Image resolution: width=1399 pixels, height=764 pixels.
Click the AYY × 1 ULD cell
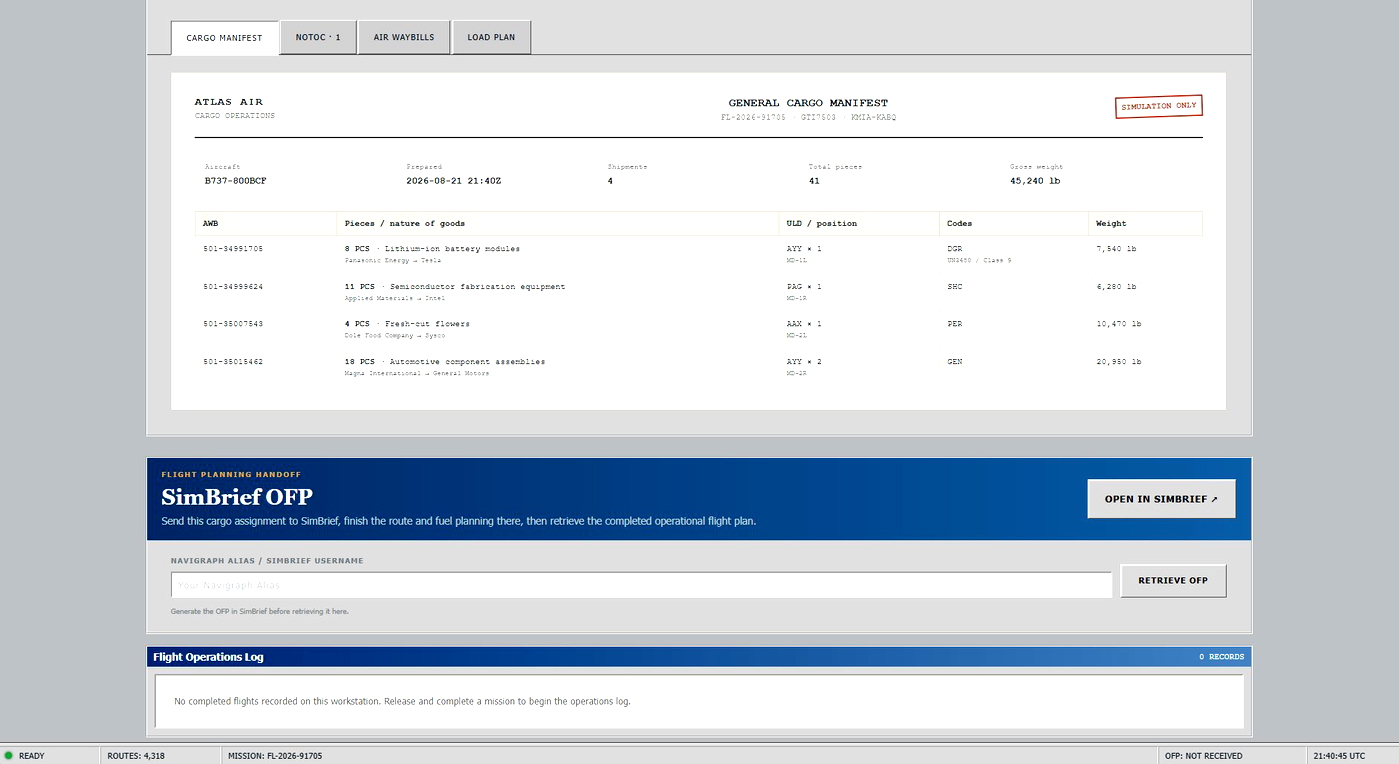[804, 249]
